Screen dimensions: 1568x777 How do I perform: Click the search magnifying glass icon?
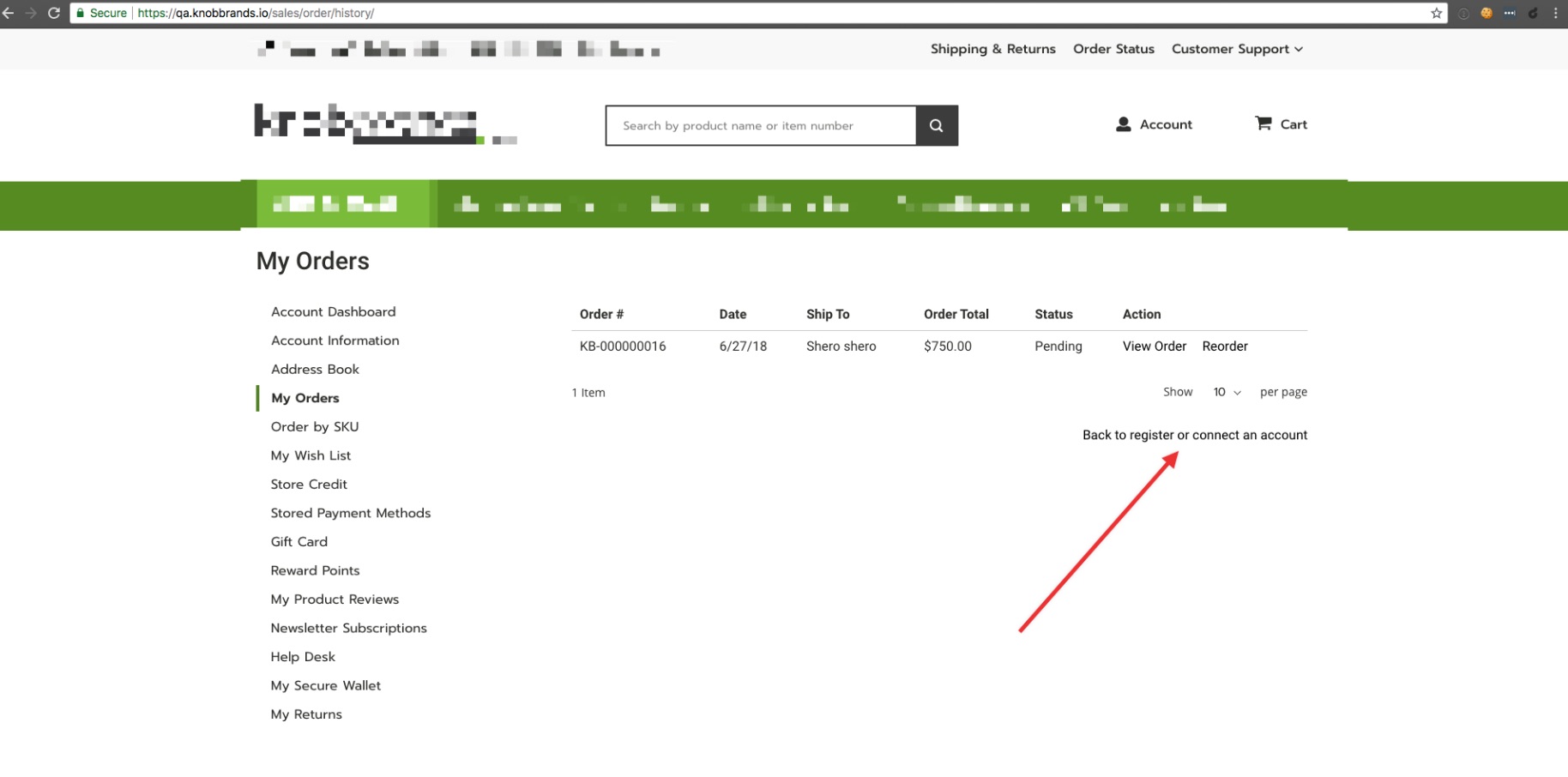(935, 125)
